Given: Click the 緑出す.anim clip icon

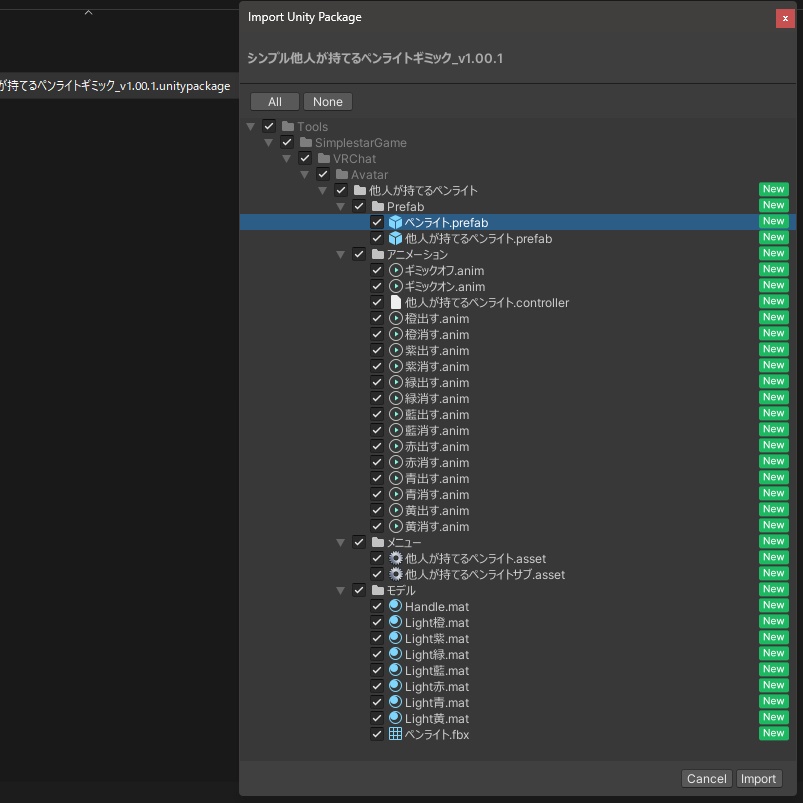Looking at the screenshot, I should coord(395,382).
